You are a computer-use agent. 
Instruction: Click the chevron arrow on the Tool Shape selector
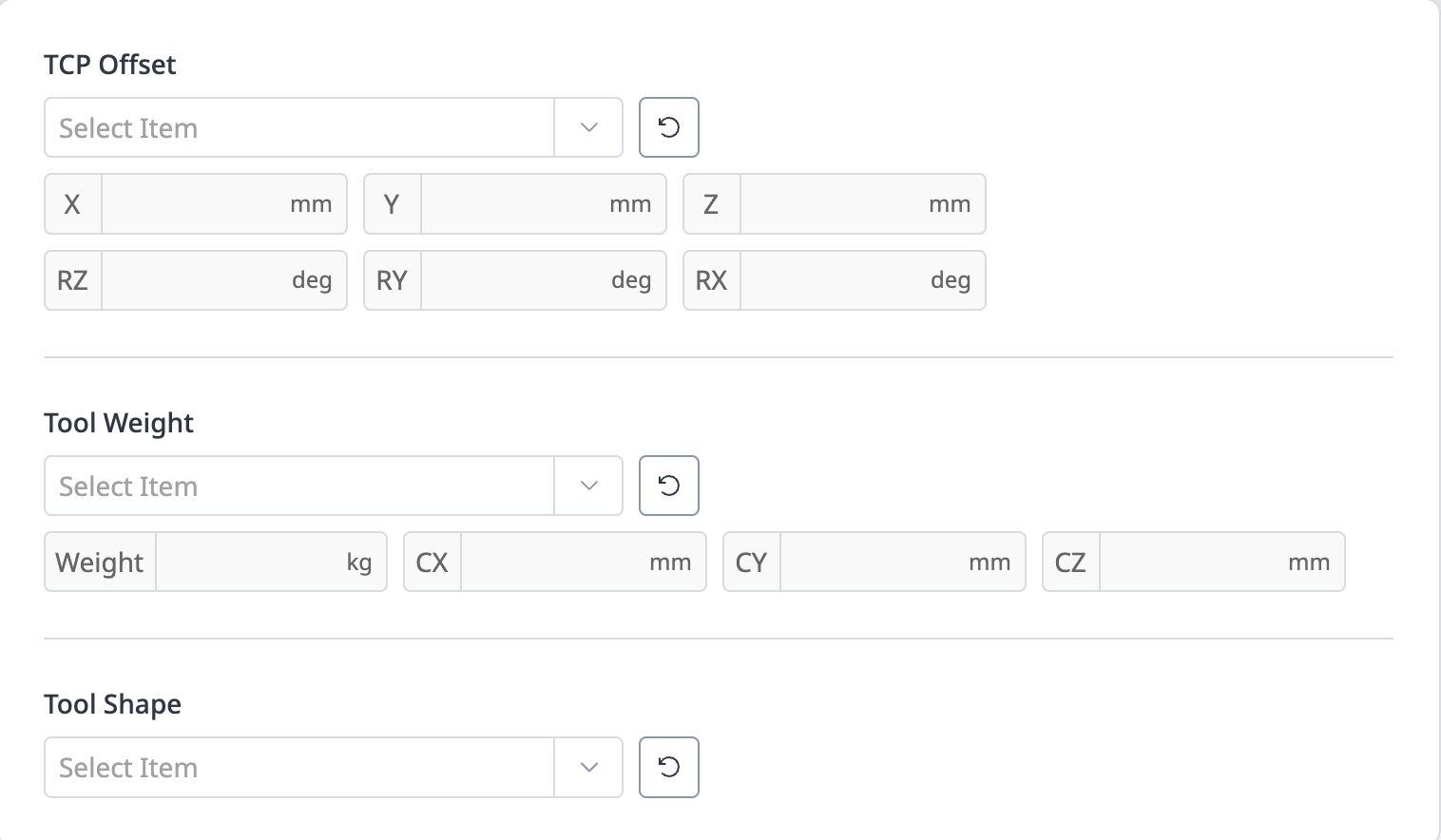click(587, 767)
